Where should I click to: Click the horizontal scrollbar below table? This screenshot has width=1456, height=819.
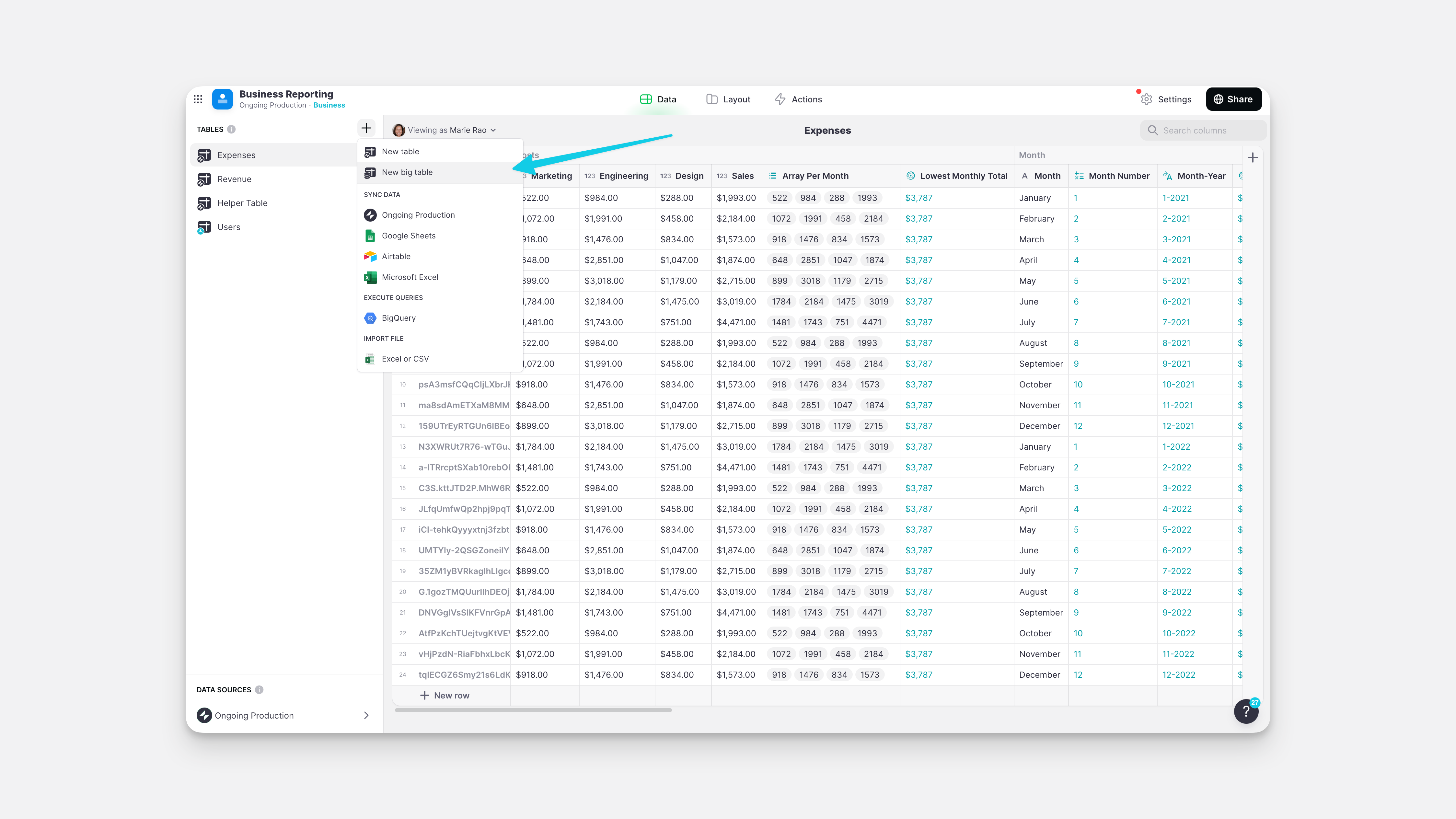533,710
